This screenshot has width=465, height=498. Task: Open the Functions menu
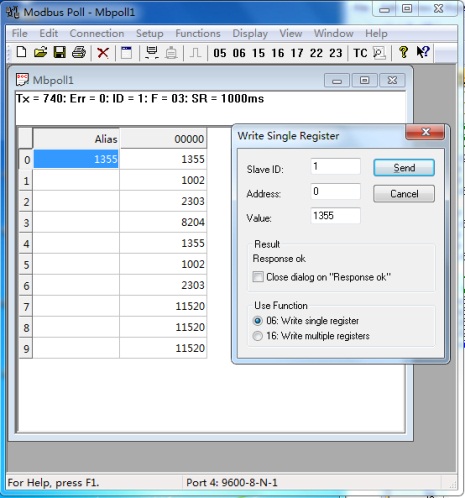coord(198,33)
